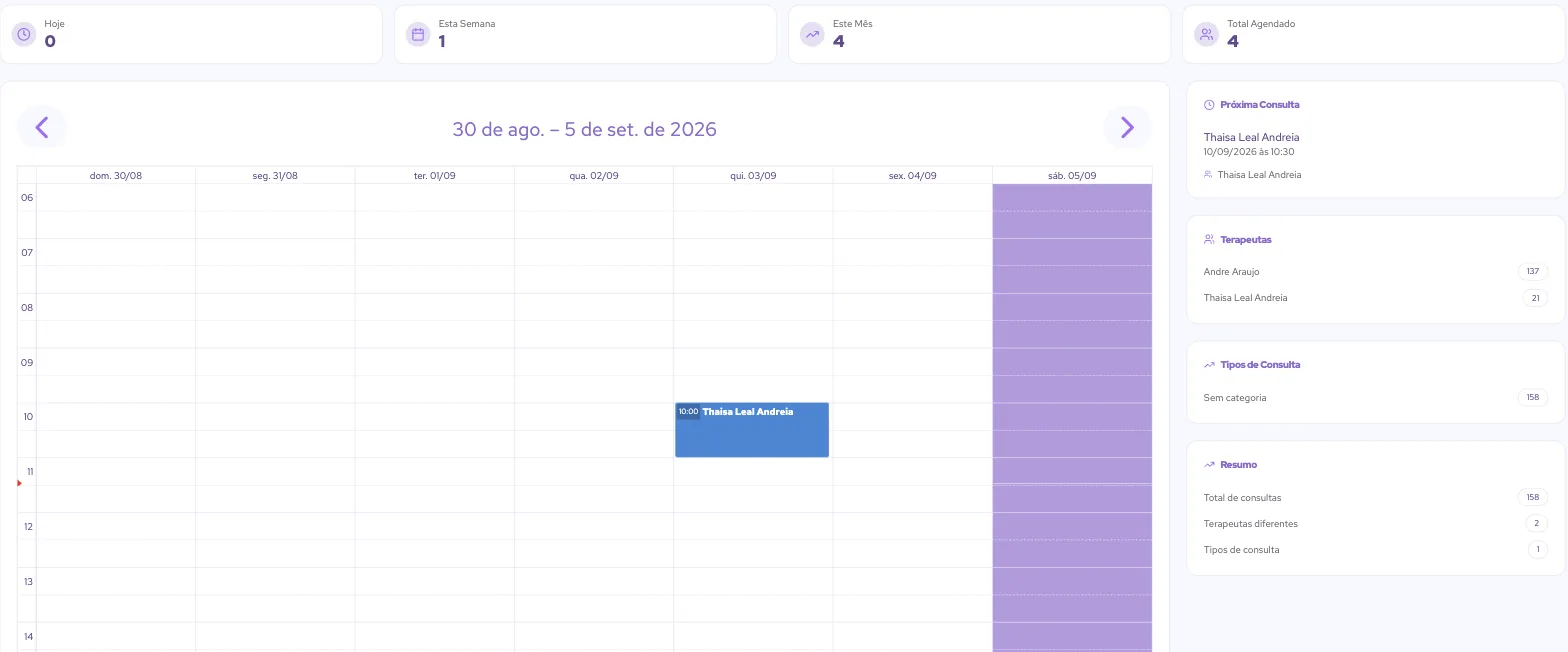Viewport: 1568px width, 652px height.
Task: Click Terapeutas diferentes row in Resumo
Action: [1376, 524]
